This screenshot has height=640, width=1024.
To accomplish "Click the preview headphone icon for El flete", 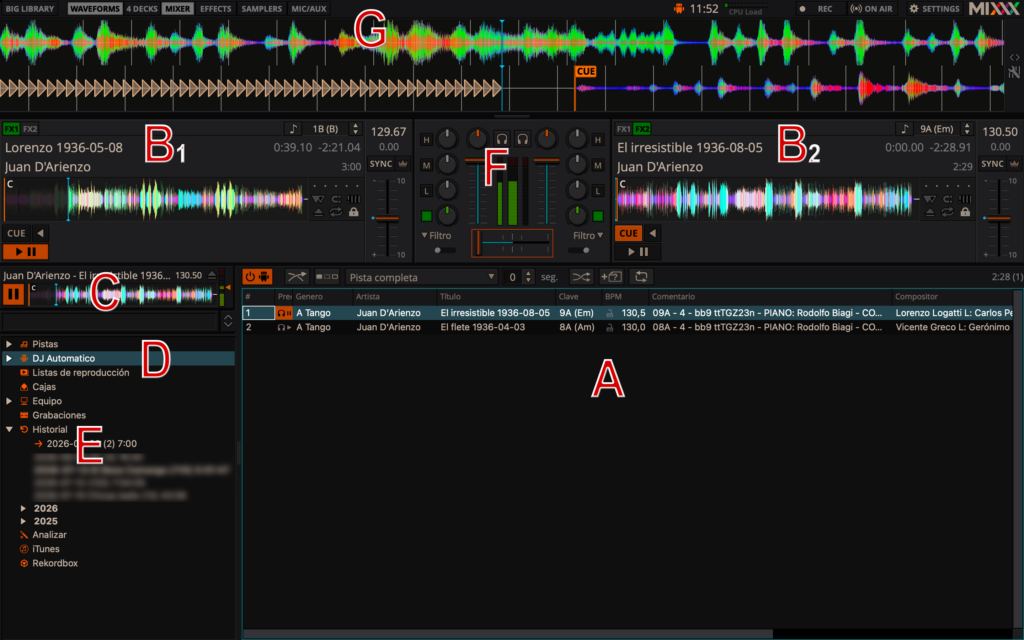I will pyautogui.click(x=283, y=327).
